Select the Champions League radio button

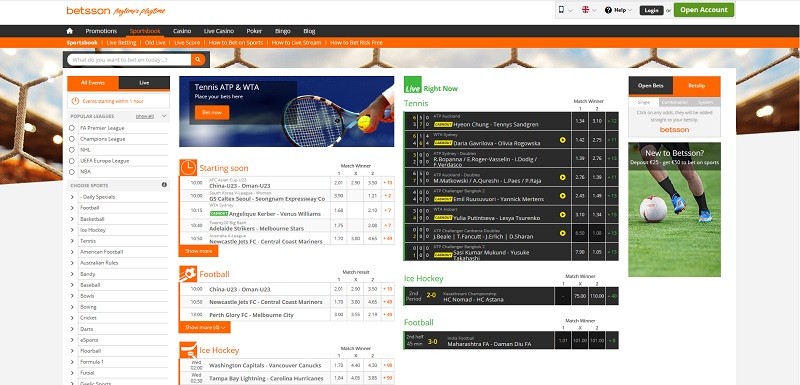click(x=72, y=139)
